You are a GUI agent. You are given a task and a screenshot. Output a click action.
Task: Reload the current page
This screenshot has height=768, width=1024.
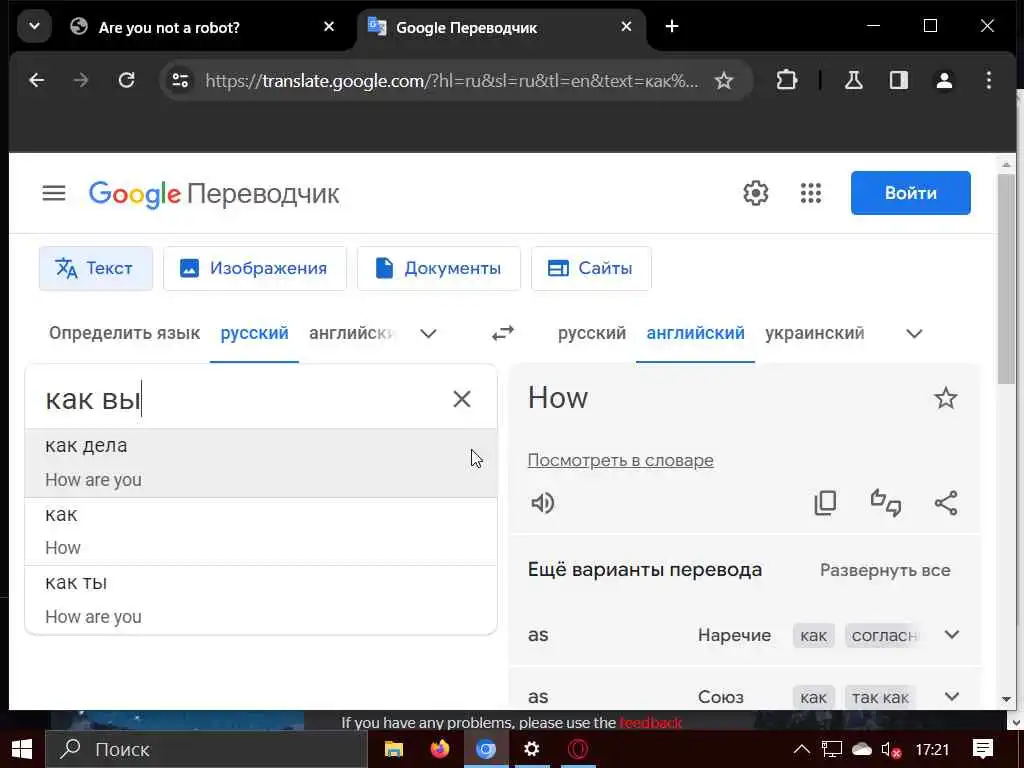click(126, 80)
